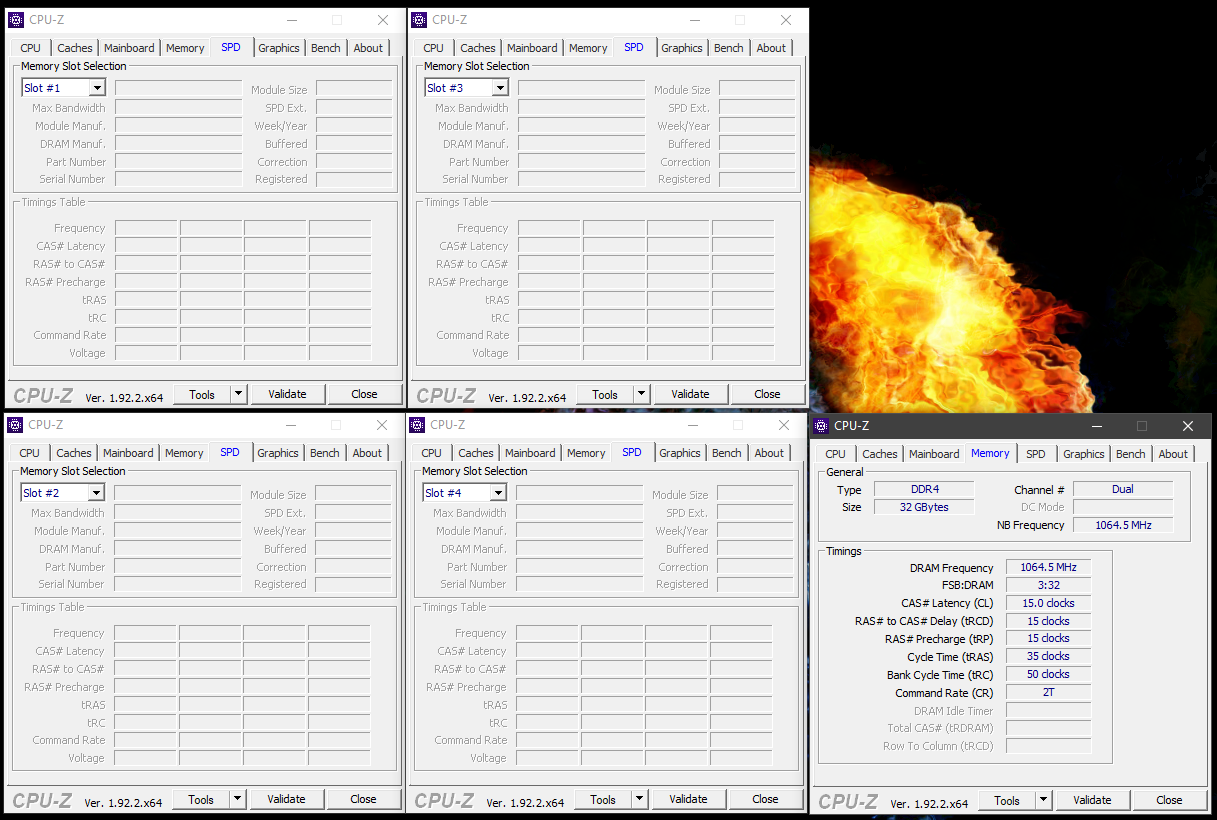Click CPU-Z app icon in Memory window title bar
This screenshot has height=820, width=1217.
click(x=821, y=426)
